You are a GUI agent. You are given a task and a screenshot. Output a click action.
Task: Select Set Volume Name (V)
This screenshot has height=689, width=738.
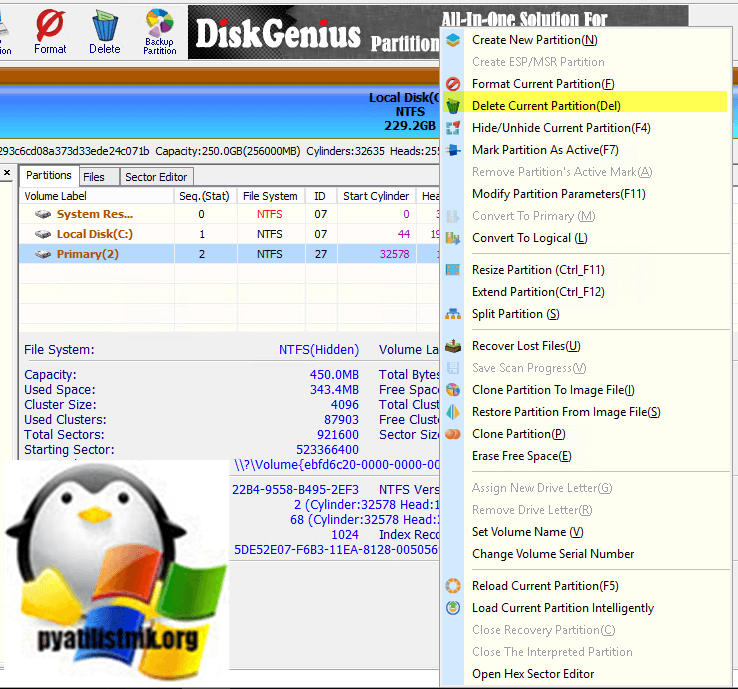coord(528,532)
